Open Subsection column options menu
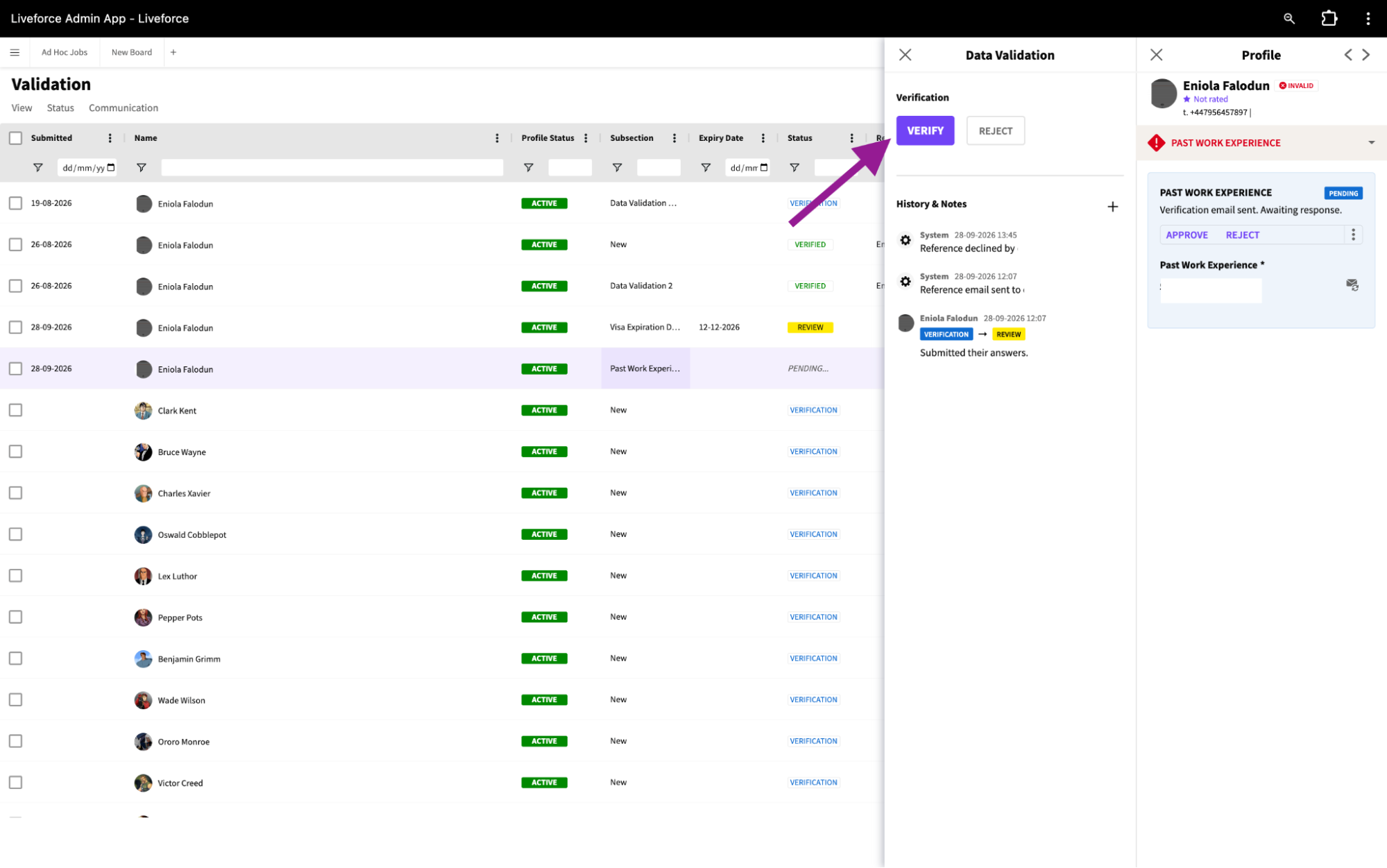 click(x=674, y=138)
